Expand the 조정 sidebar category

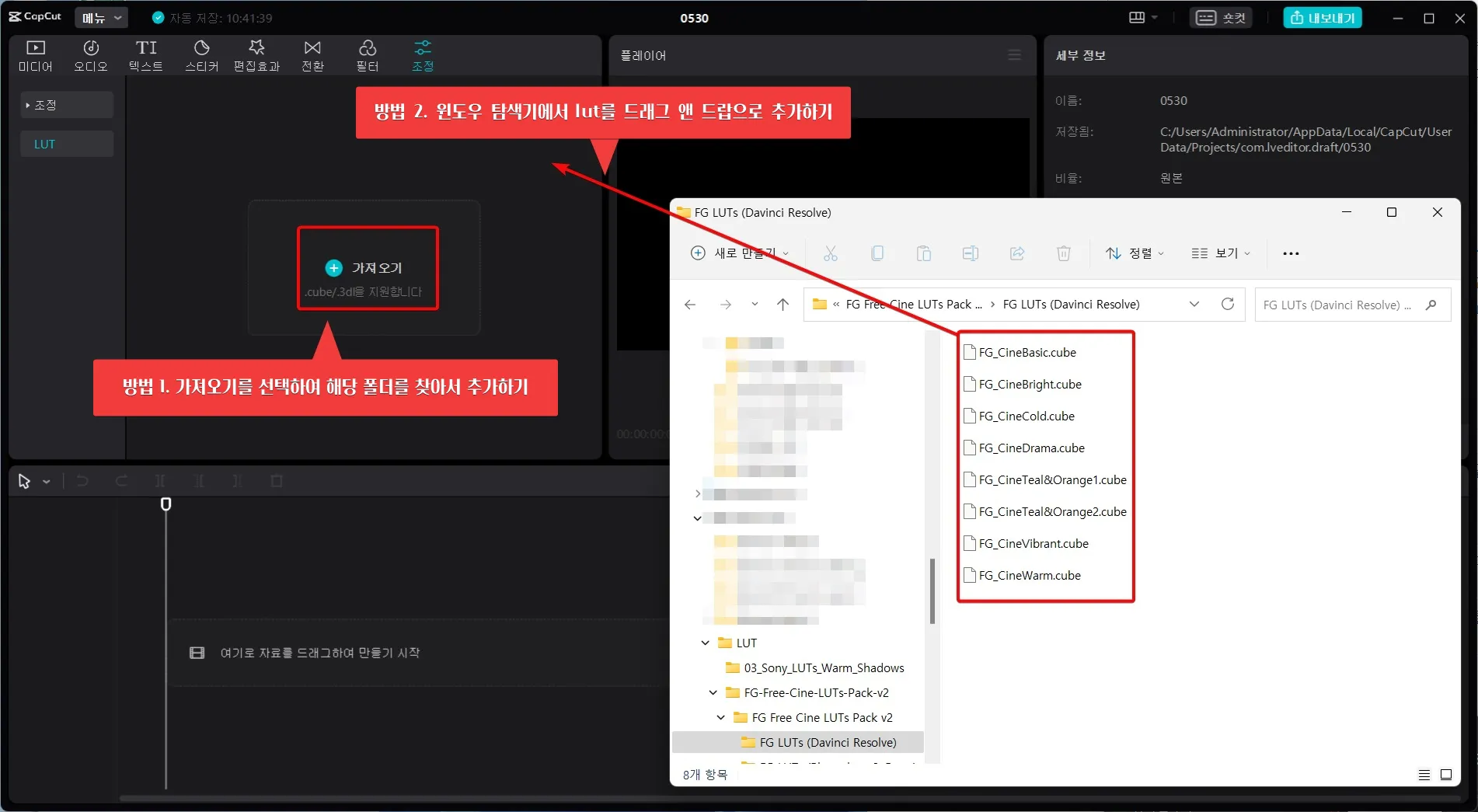point(67,105)
